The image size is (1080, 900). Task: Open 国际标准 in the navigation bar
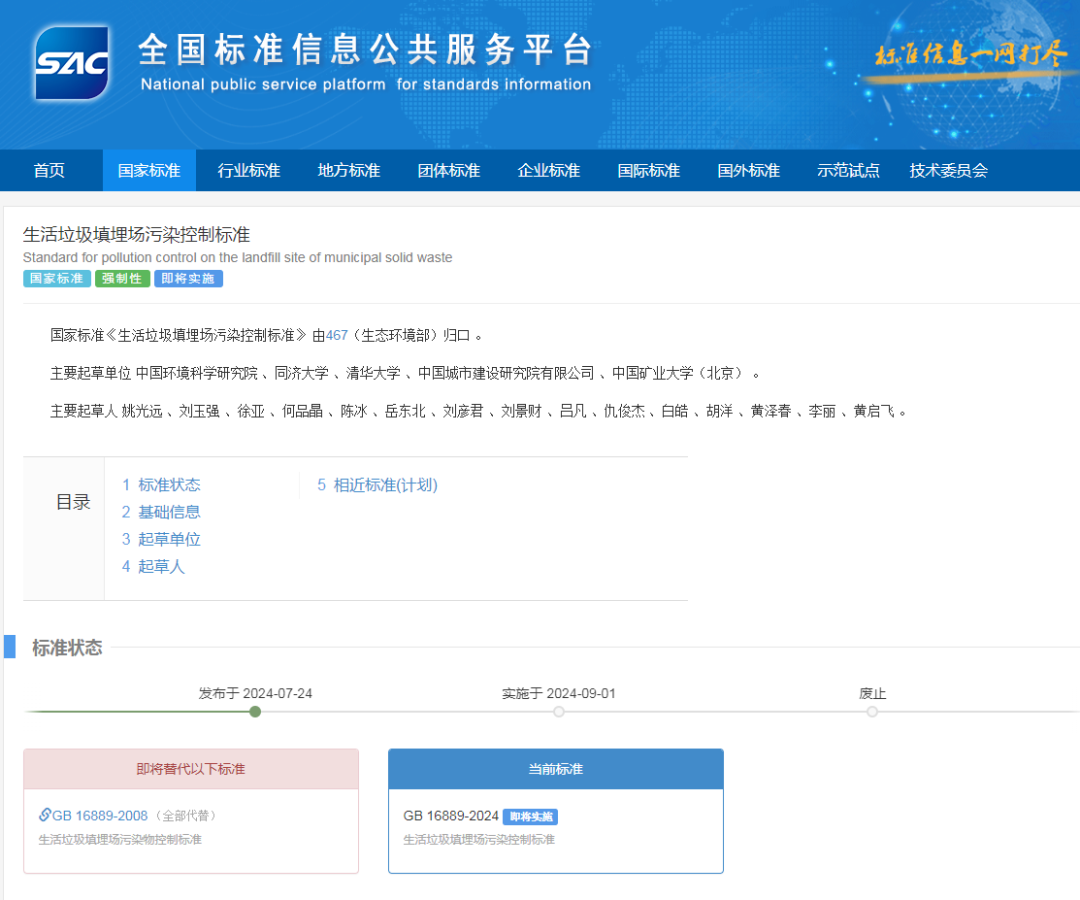pos(649,170)
